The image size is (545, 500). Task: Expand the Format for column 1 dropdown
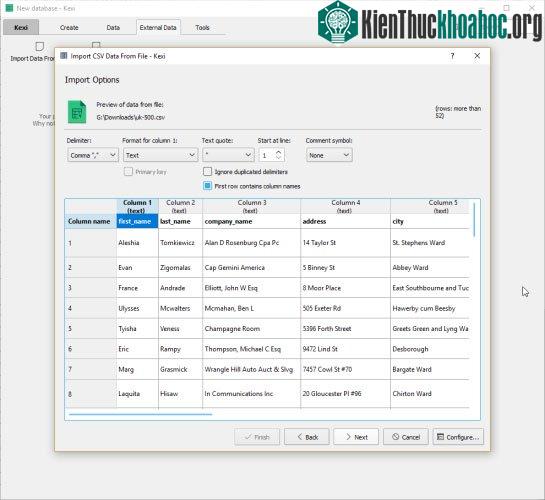160,155
